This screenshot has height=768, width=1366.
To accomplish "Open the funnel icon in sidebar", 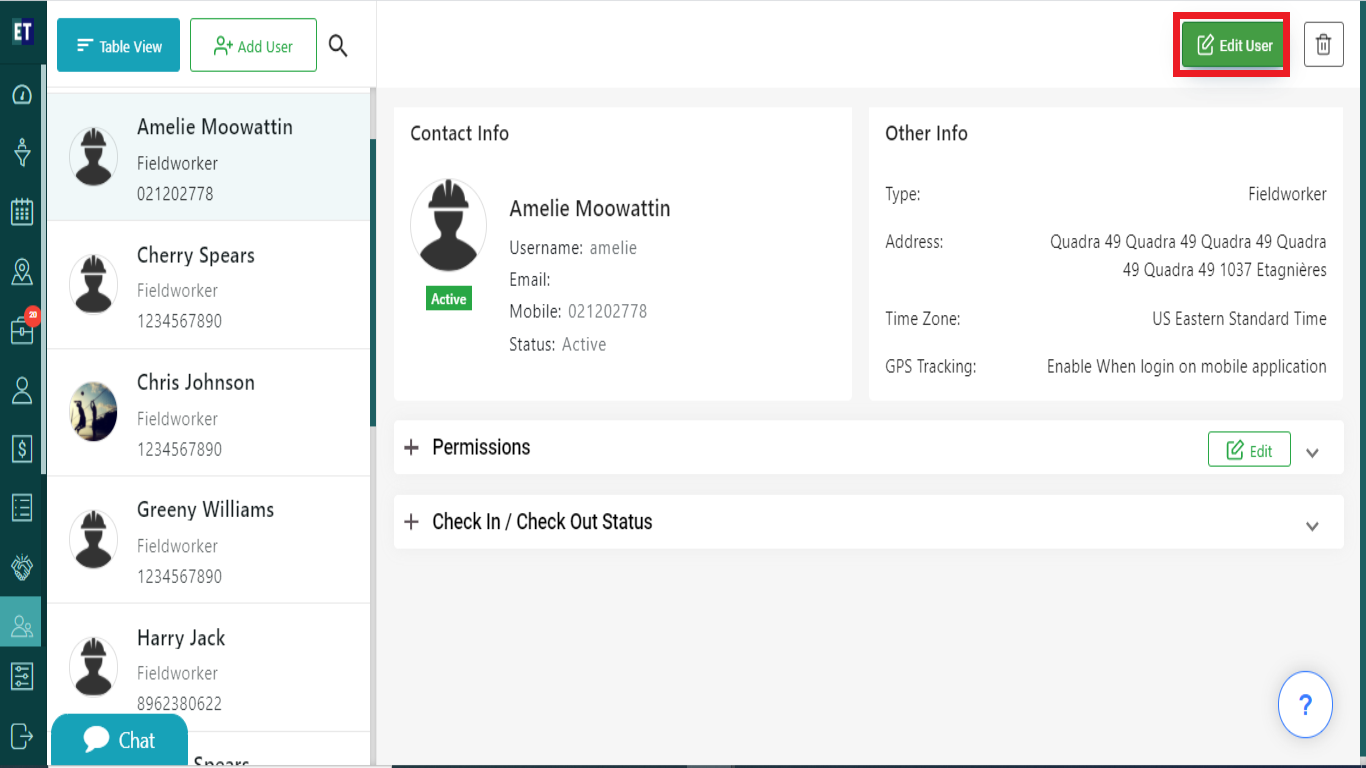I will point(22,153).
